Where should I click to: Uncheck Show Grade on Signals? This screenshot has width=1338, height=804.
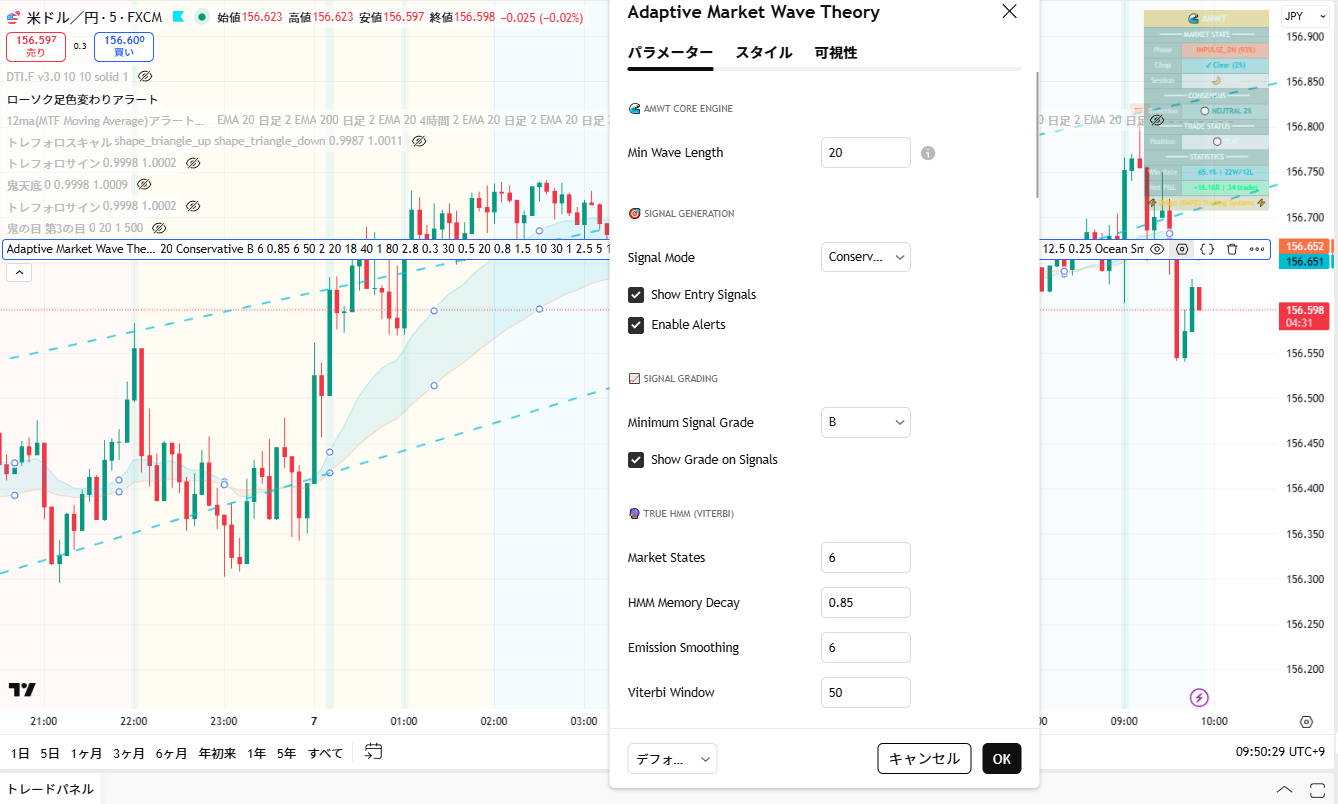tap(636, 460)
